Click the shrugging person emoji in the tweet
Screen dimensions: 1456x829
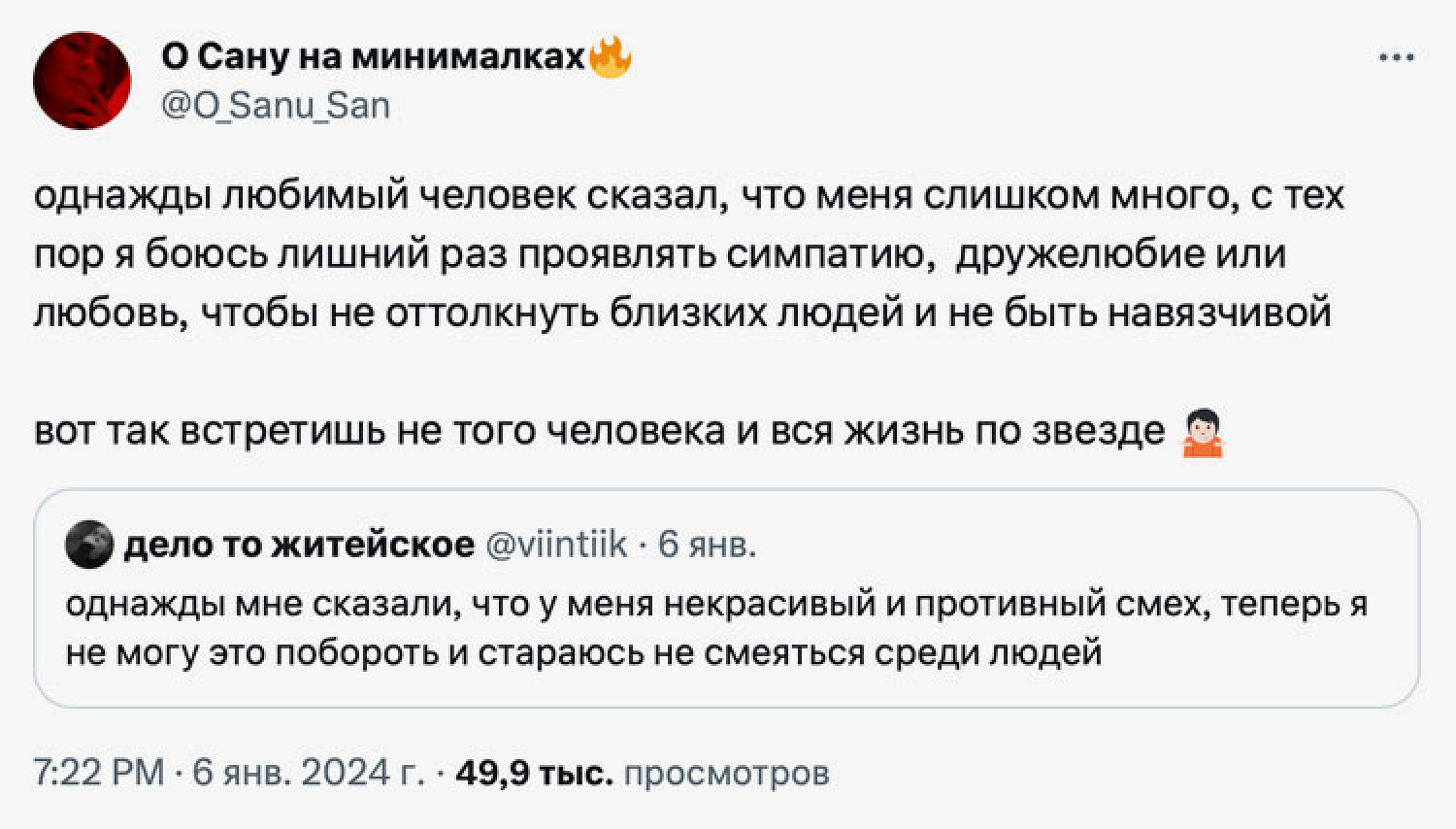(1202, 433)
